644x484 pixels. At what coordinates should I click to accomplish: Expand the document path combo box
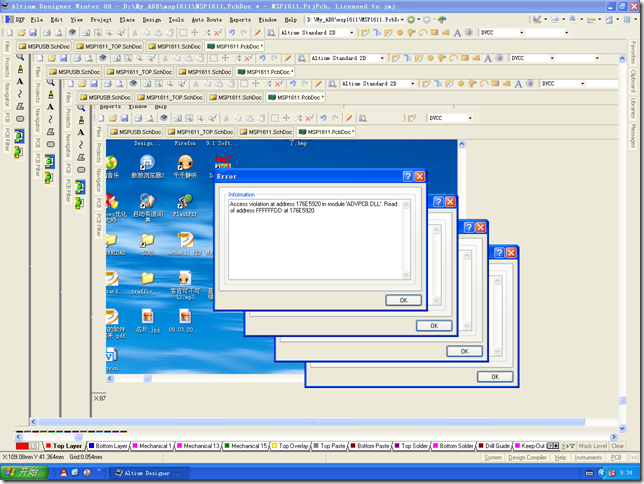[x=402, y=20]
